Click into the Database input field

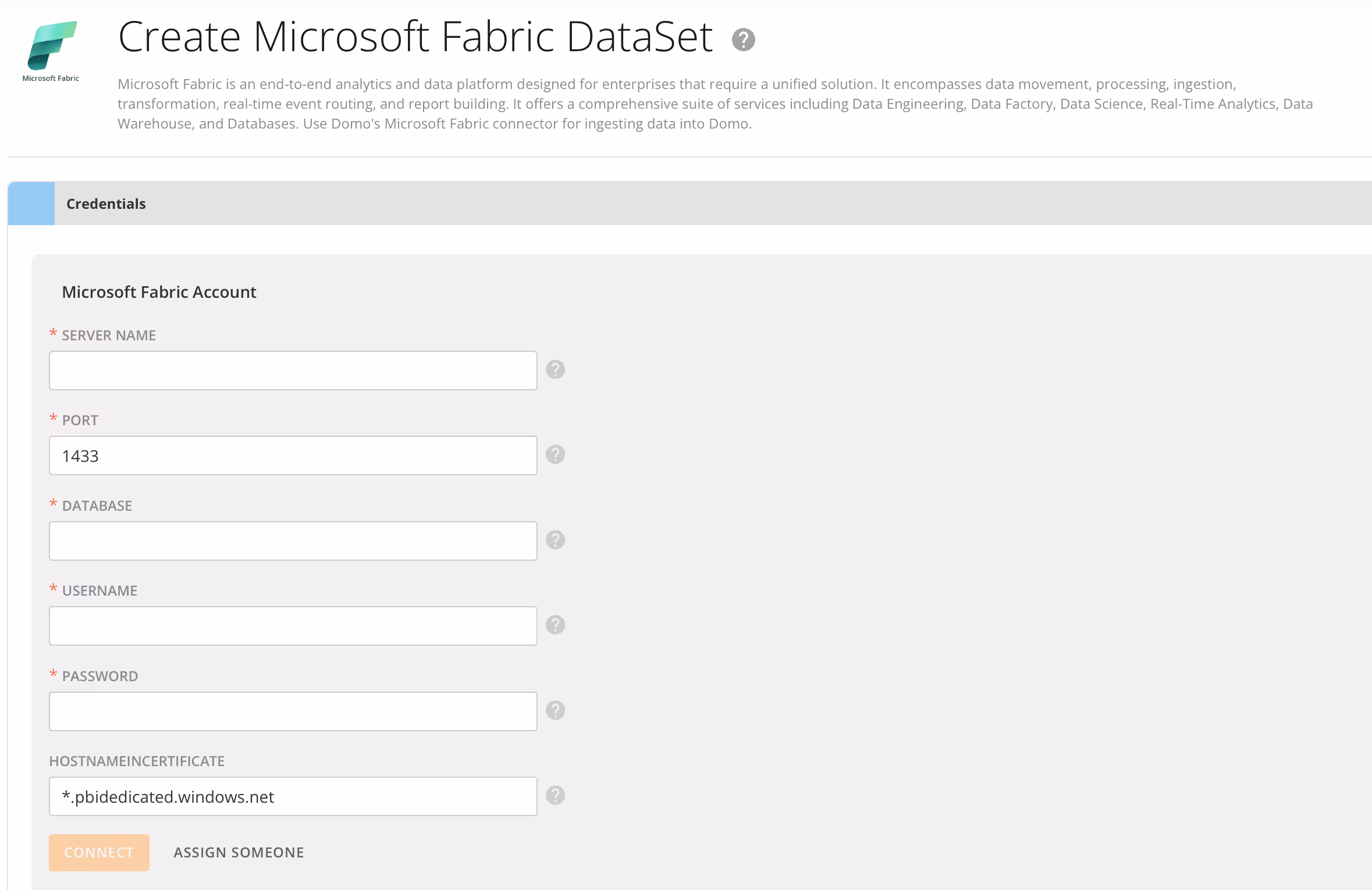(293, 541)
